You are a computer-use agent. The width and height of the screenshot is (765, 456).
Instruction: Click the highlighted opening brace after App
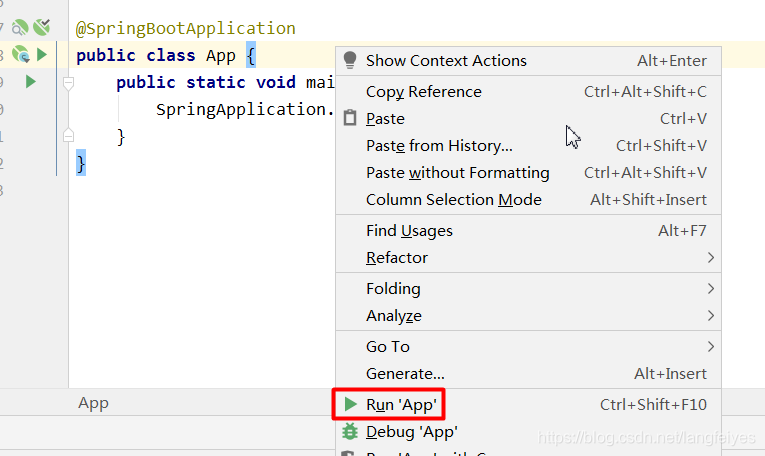point(251,55)
